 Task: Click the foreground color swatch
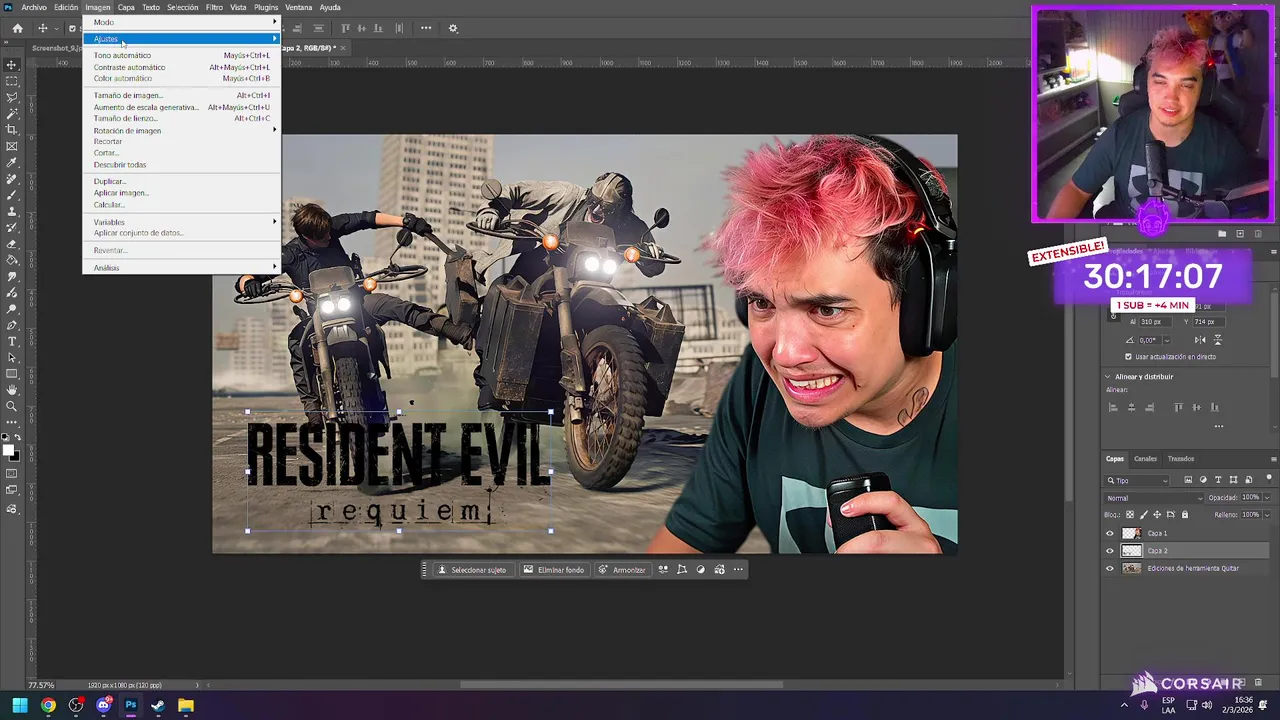tap(9, 451)
